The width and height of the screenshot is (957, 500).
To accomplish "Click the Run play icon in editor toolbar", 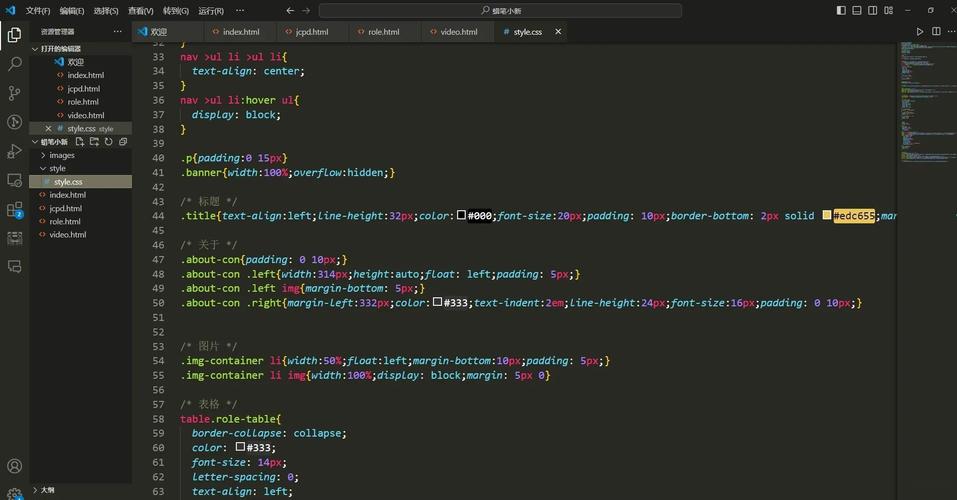I will pos(921,32).
